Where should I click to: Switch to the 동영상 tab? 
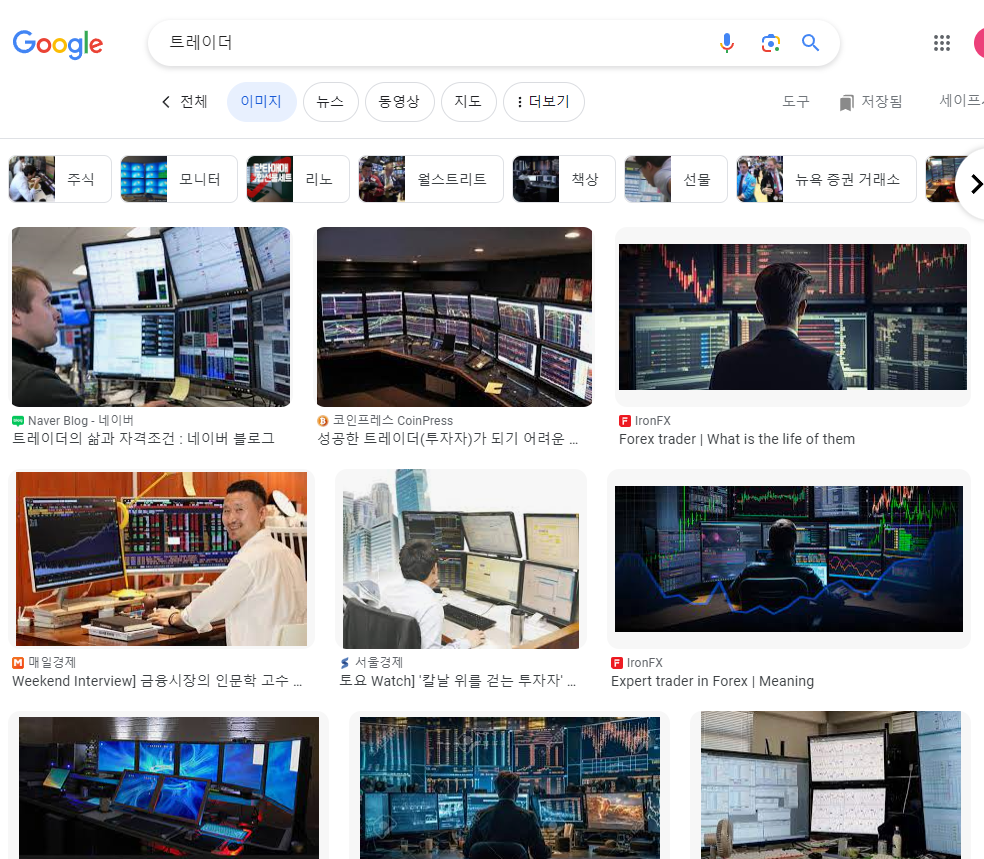[x=399, y=102]
